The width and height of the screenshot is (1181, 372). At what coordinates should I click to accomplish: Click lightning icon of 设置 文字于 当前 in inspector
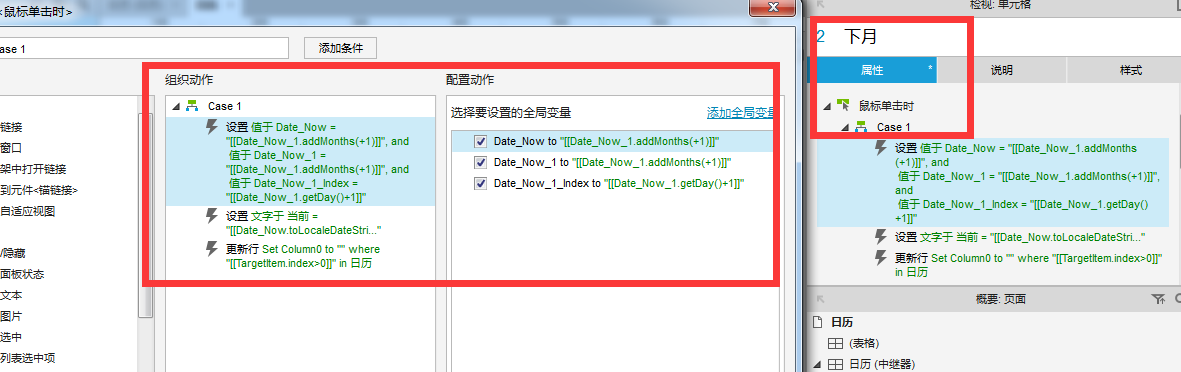pos(881,236)
